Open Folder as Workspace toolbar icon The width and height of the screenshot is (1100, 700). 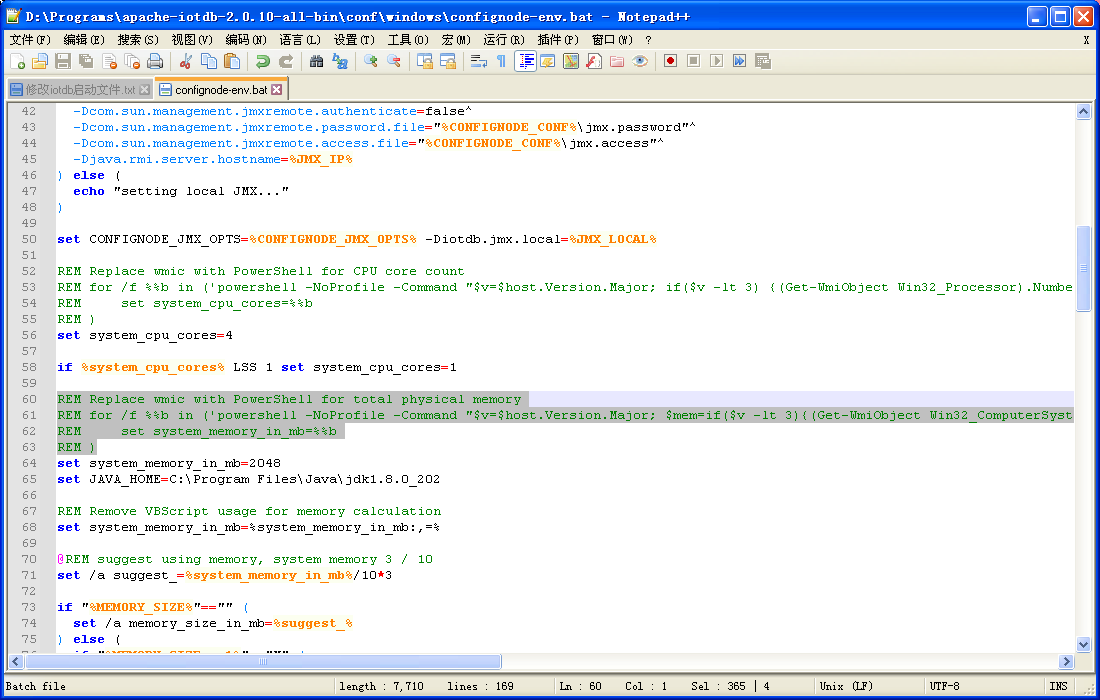tap(617, 62)
